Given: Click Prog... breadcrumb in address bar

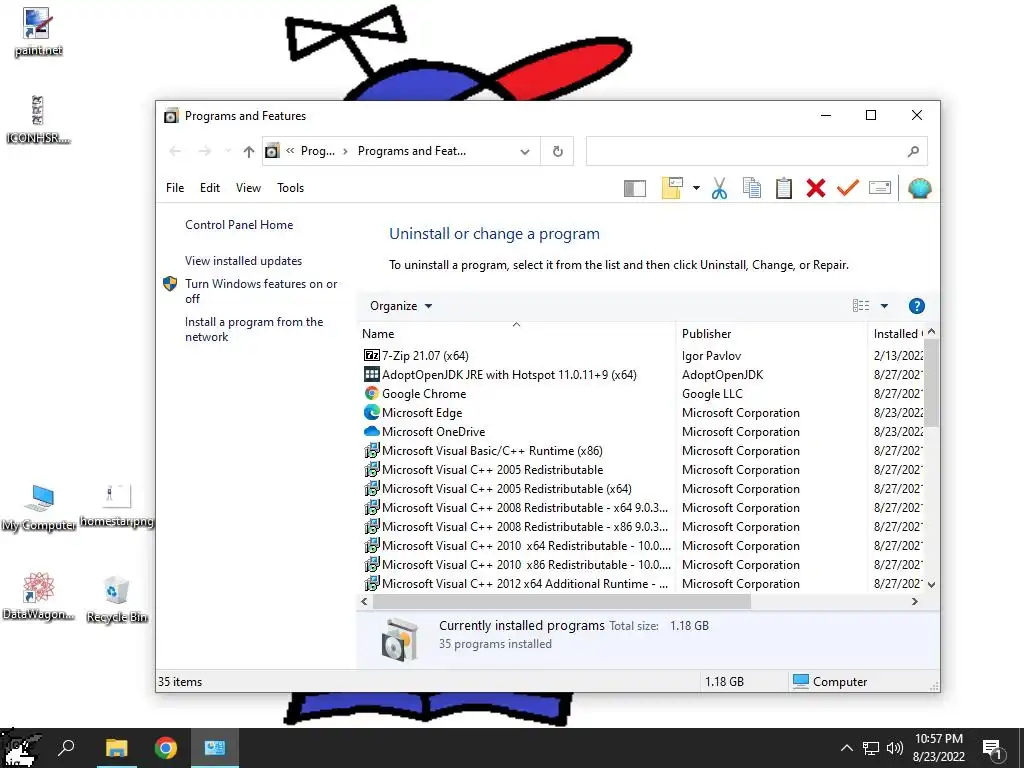Looking at the screenshot, I should click(x=317, y=152).
